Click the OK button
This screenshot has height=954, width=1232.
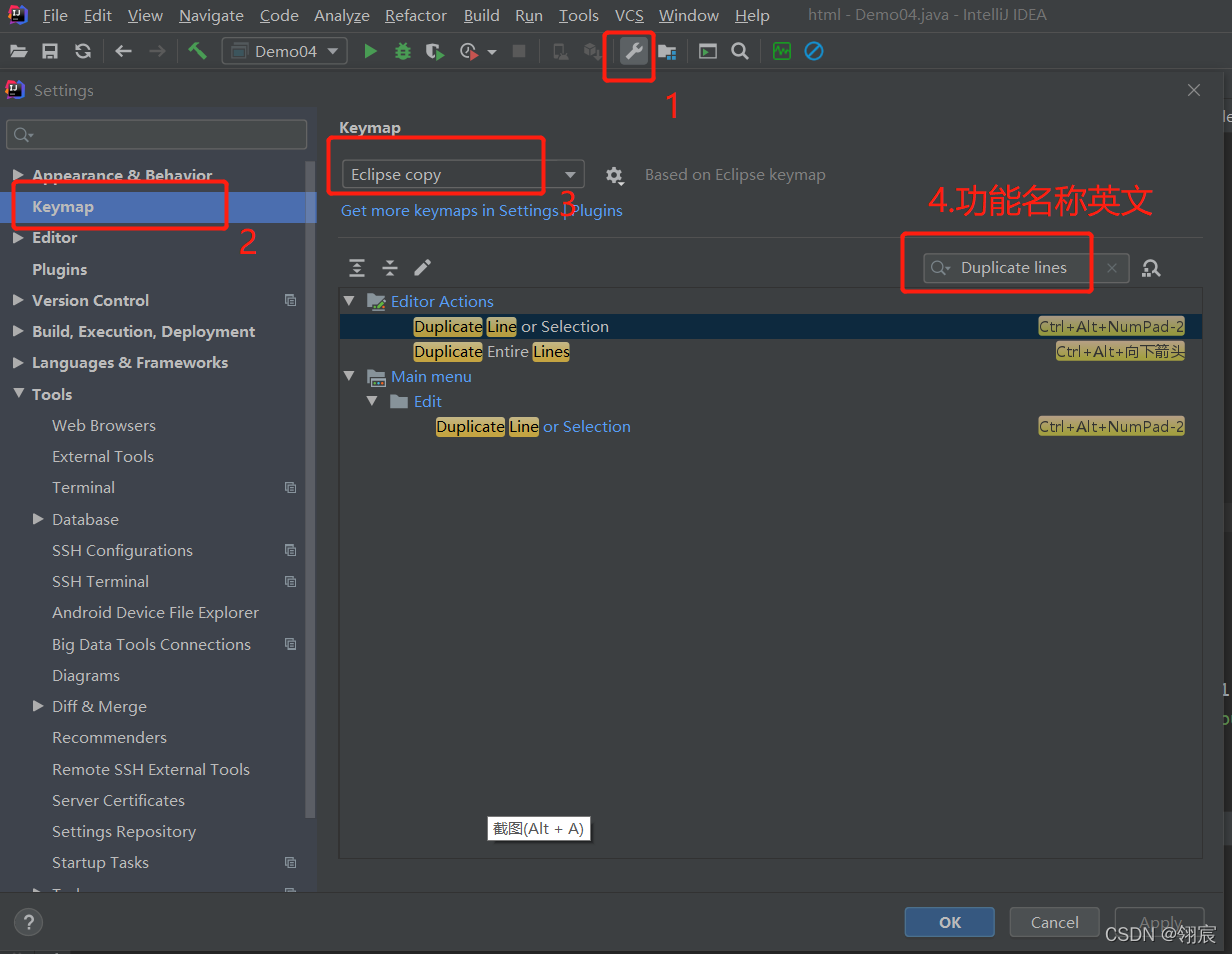(950, 922)
